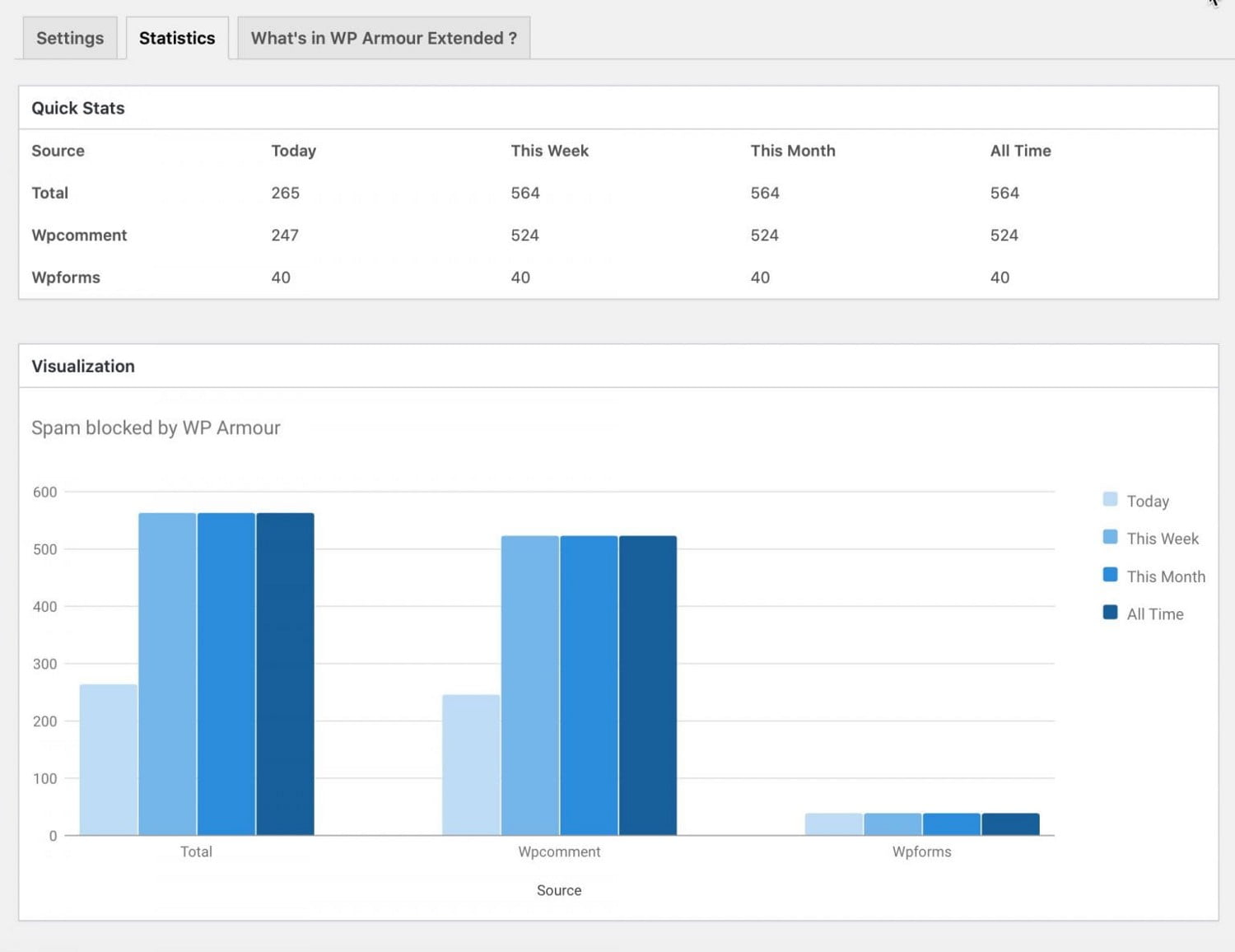The height and width of the screenshot is (952, 1235).
Task: Click the Total This Week bar
Action: [167, 674]
